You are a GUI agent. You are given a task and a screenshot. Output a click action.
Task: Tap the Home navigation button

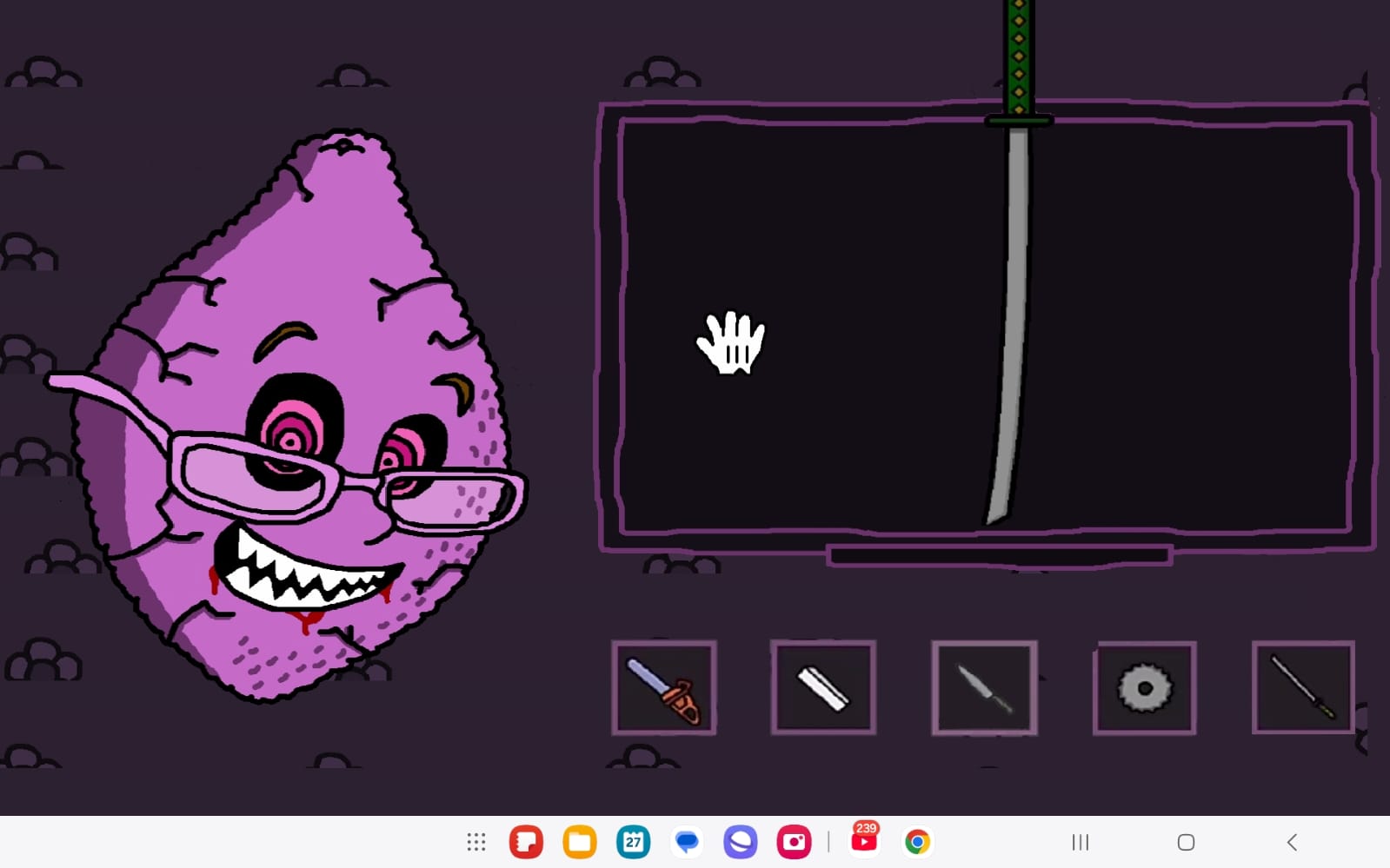(1186, 842)
